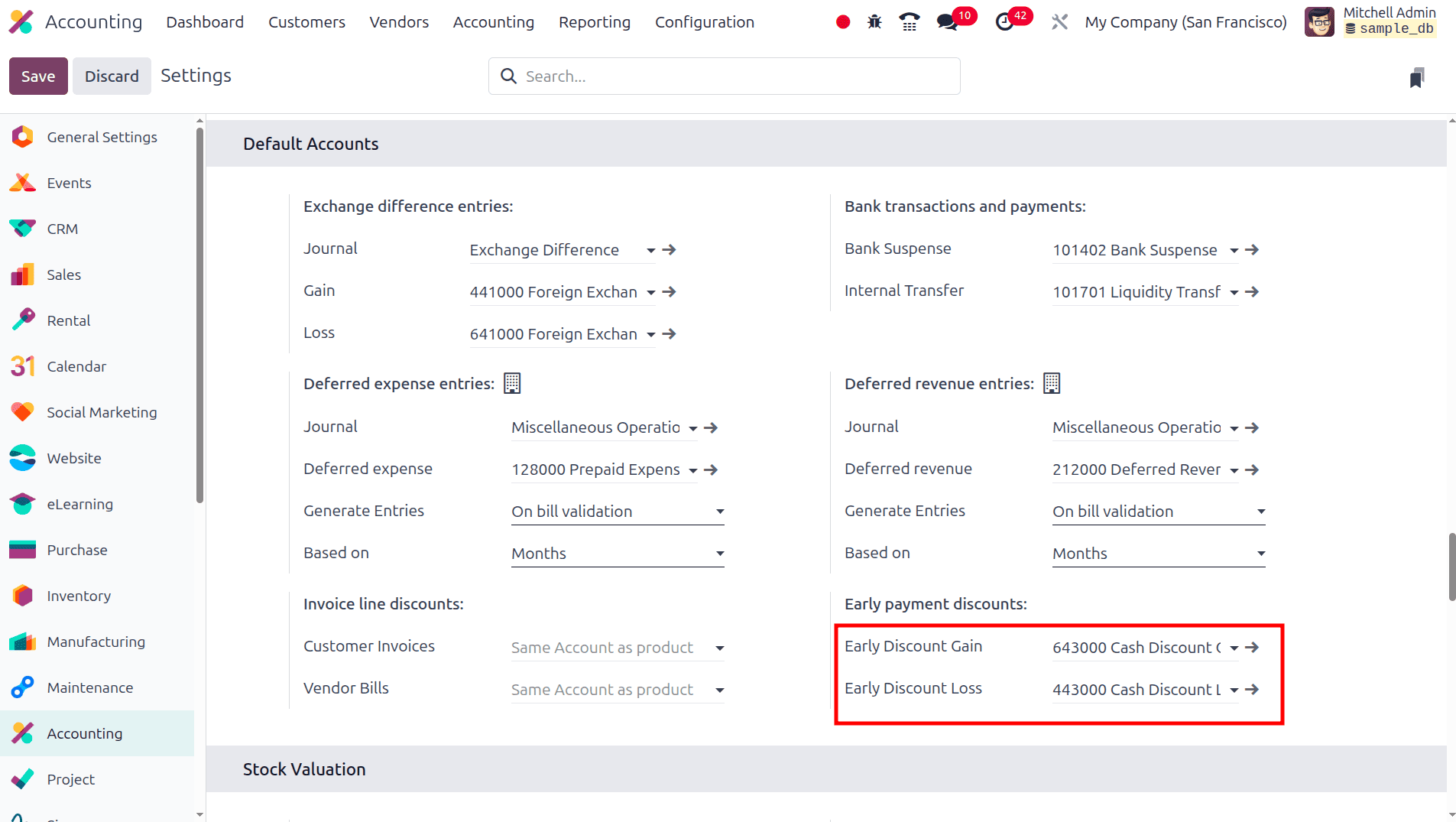1456x822 pixels.
Task: Discard settings changes
Action: [112, 76]
